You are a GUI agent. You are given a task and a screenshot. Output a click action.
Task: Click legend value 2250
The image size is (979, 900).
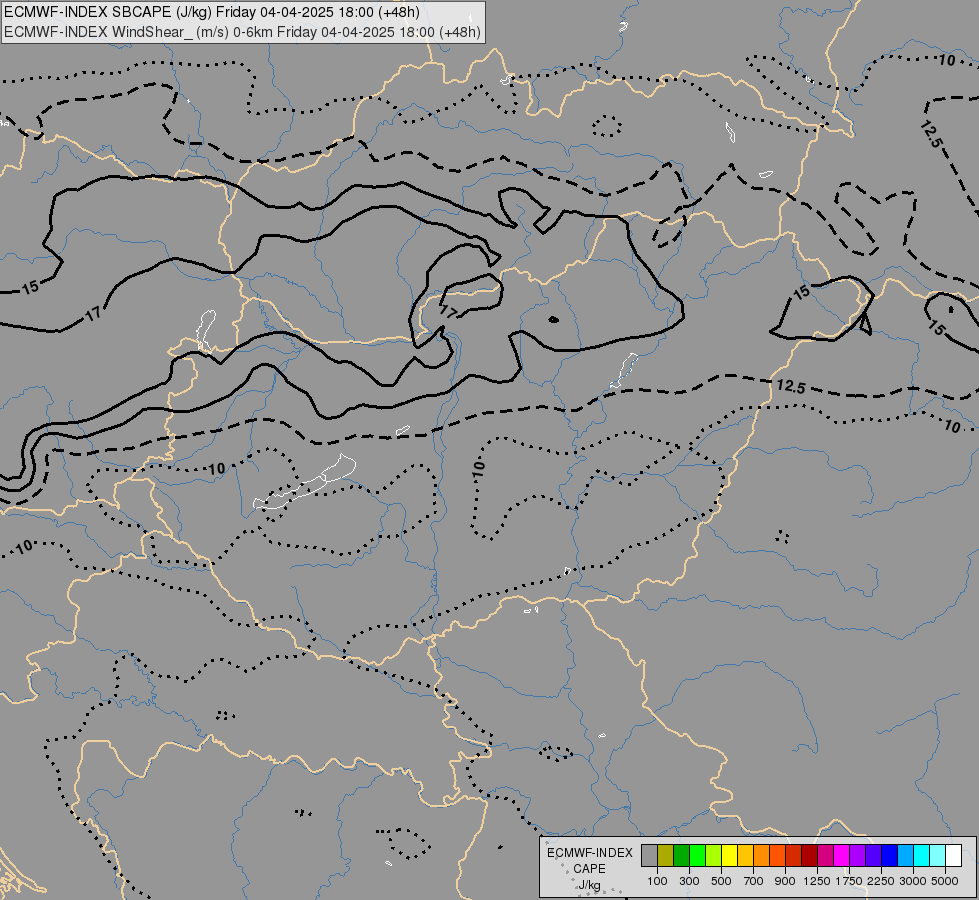[x=880, y=881]
